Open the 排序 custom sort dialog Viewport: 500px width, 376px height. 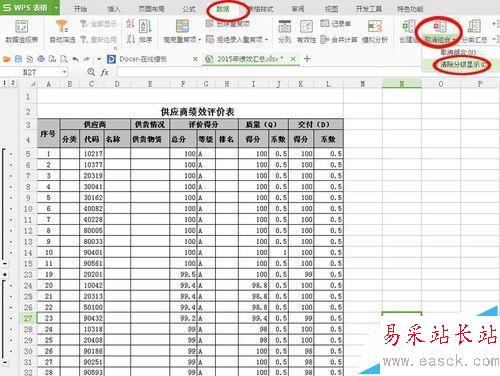click(145, 32)
